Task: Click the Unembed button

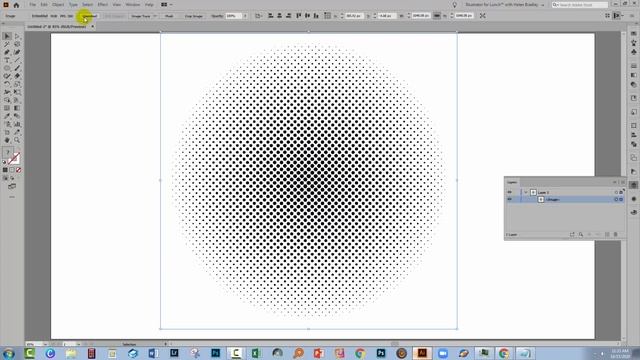Action: [x=89, y=16]
